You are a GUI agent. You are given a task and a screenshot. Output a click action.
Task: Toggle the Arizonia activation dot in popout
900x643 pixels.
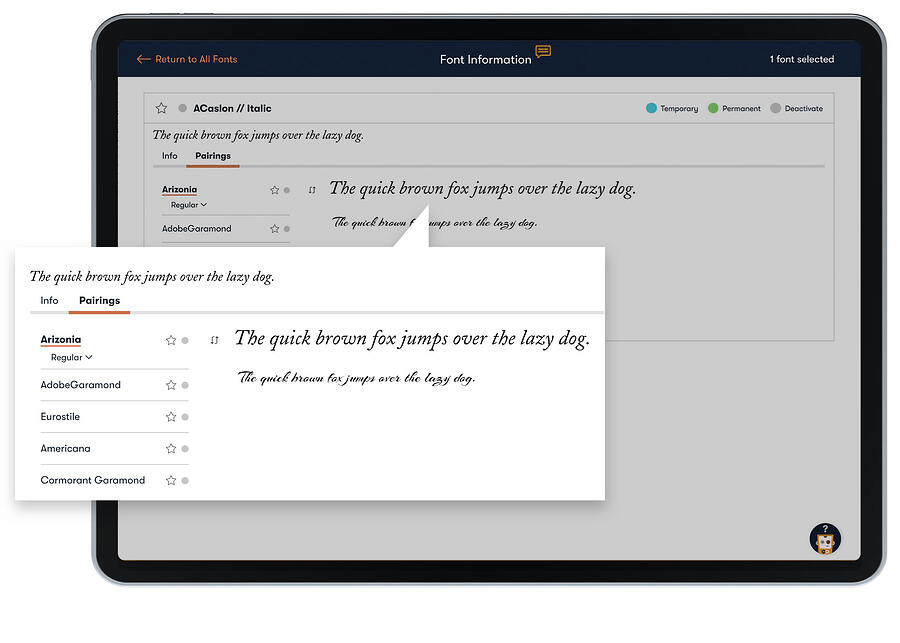185,340
